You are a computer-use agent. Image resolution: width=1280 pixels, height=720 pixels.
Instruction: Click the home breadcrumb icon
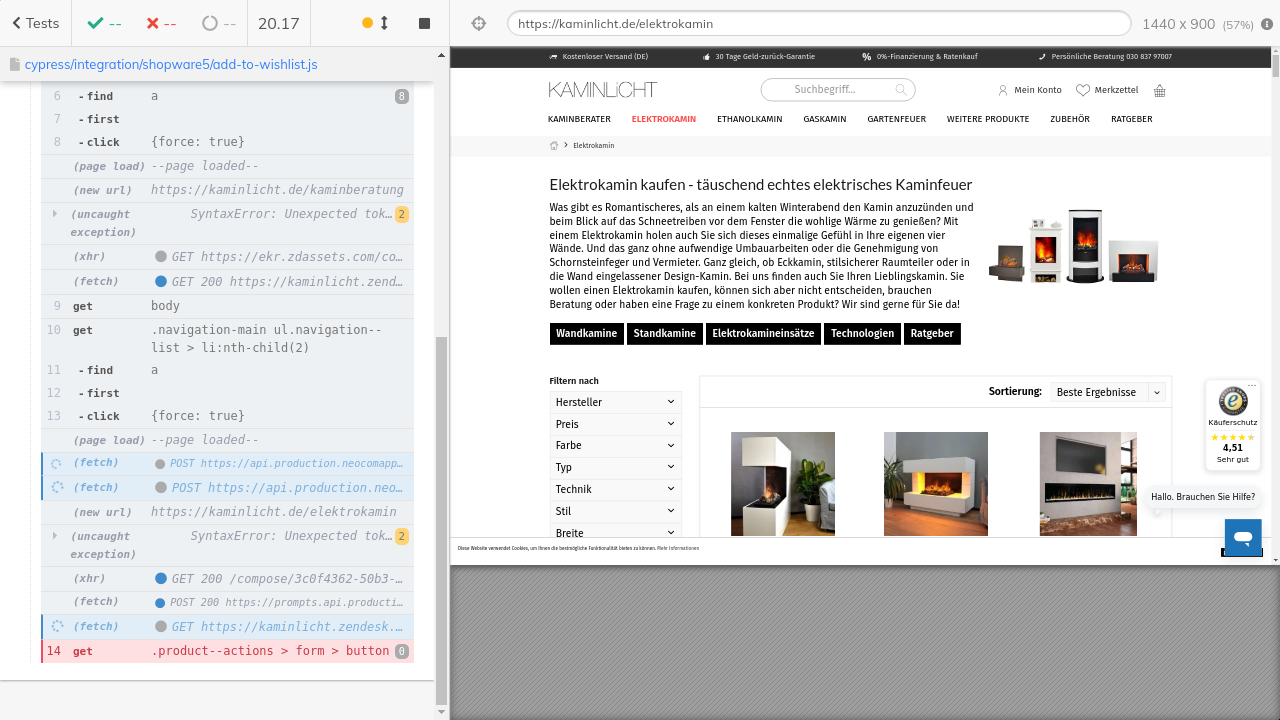pos(554,146)
